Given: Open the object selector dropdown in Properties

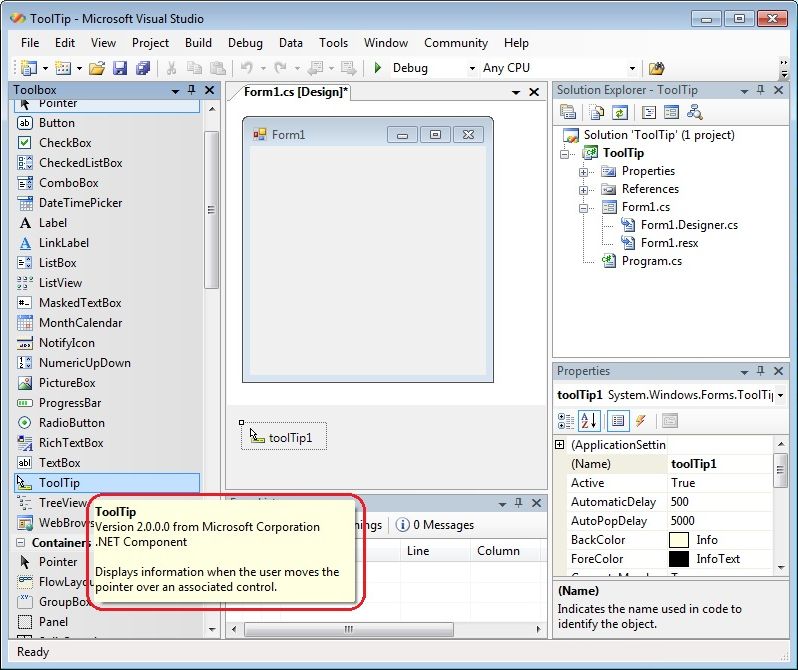Looking at the screenshot, I should pyautogui.click(x=780, y=395).
